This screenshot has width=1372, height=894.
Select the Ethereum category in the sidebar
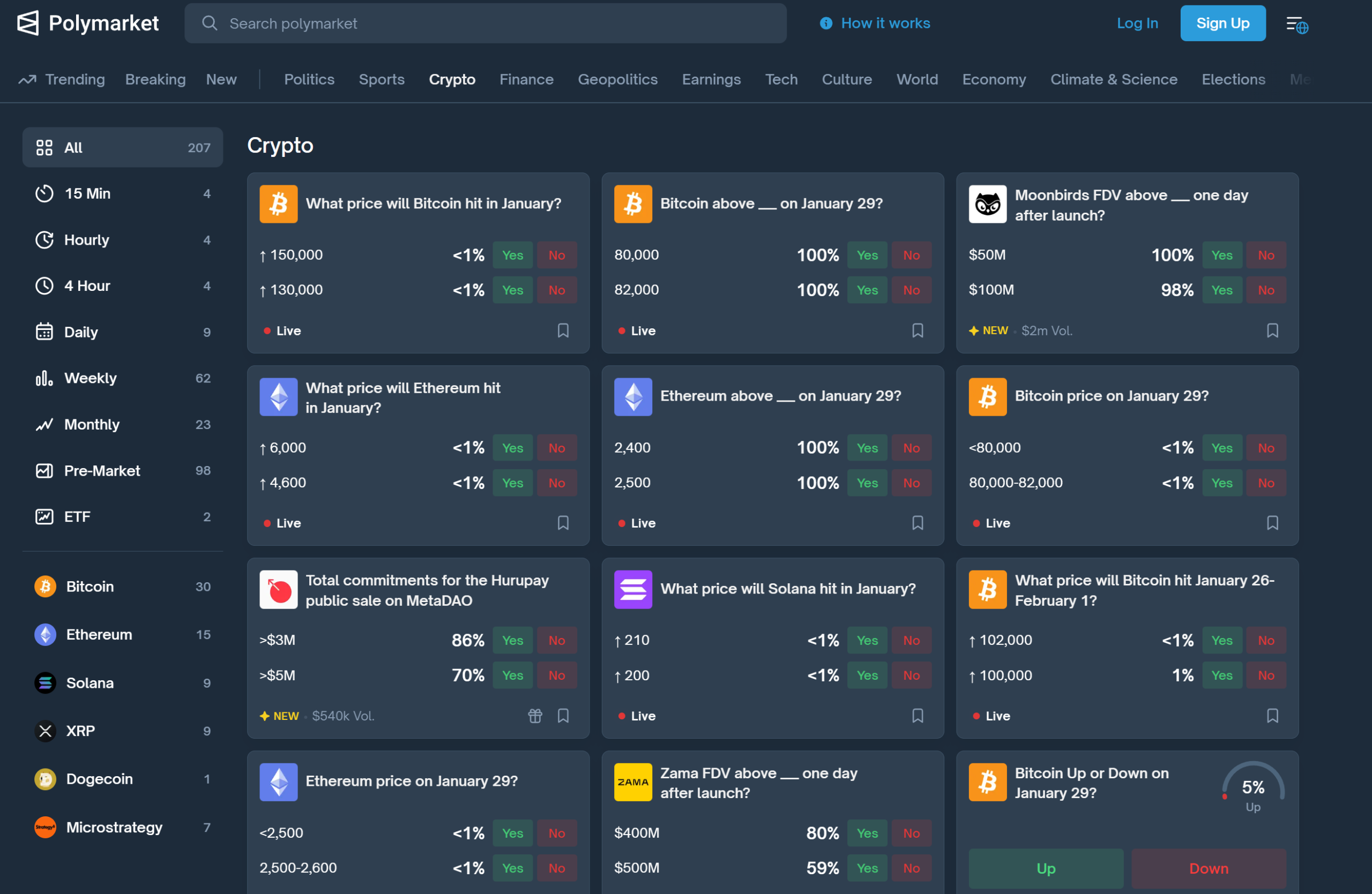tap(99, 634)
